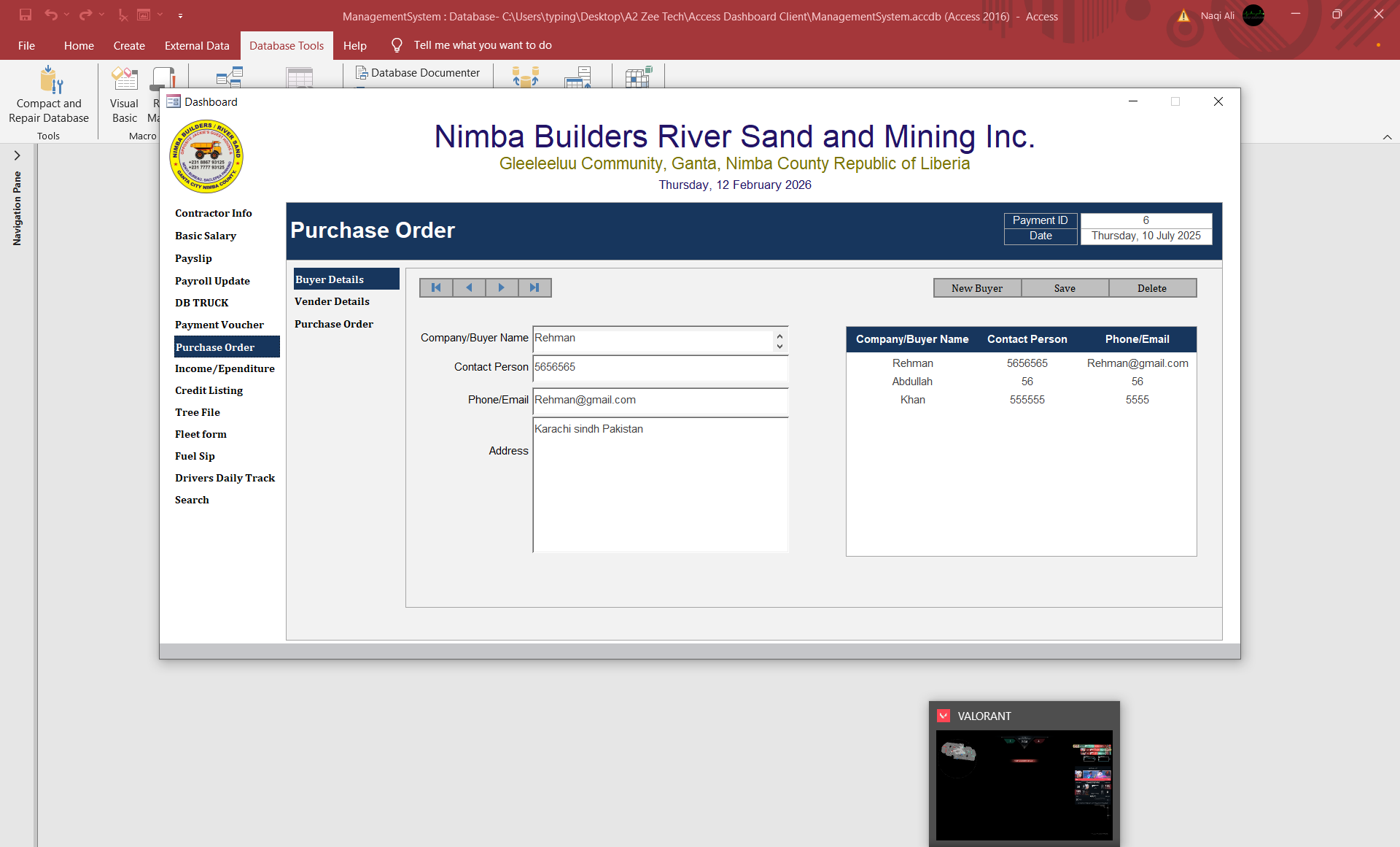Go to first buyer record
This screenshot has width=1400, height=847.
tap(436, 287)
